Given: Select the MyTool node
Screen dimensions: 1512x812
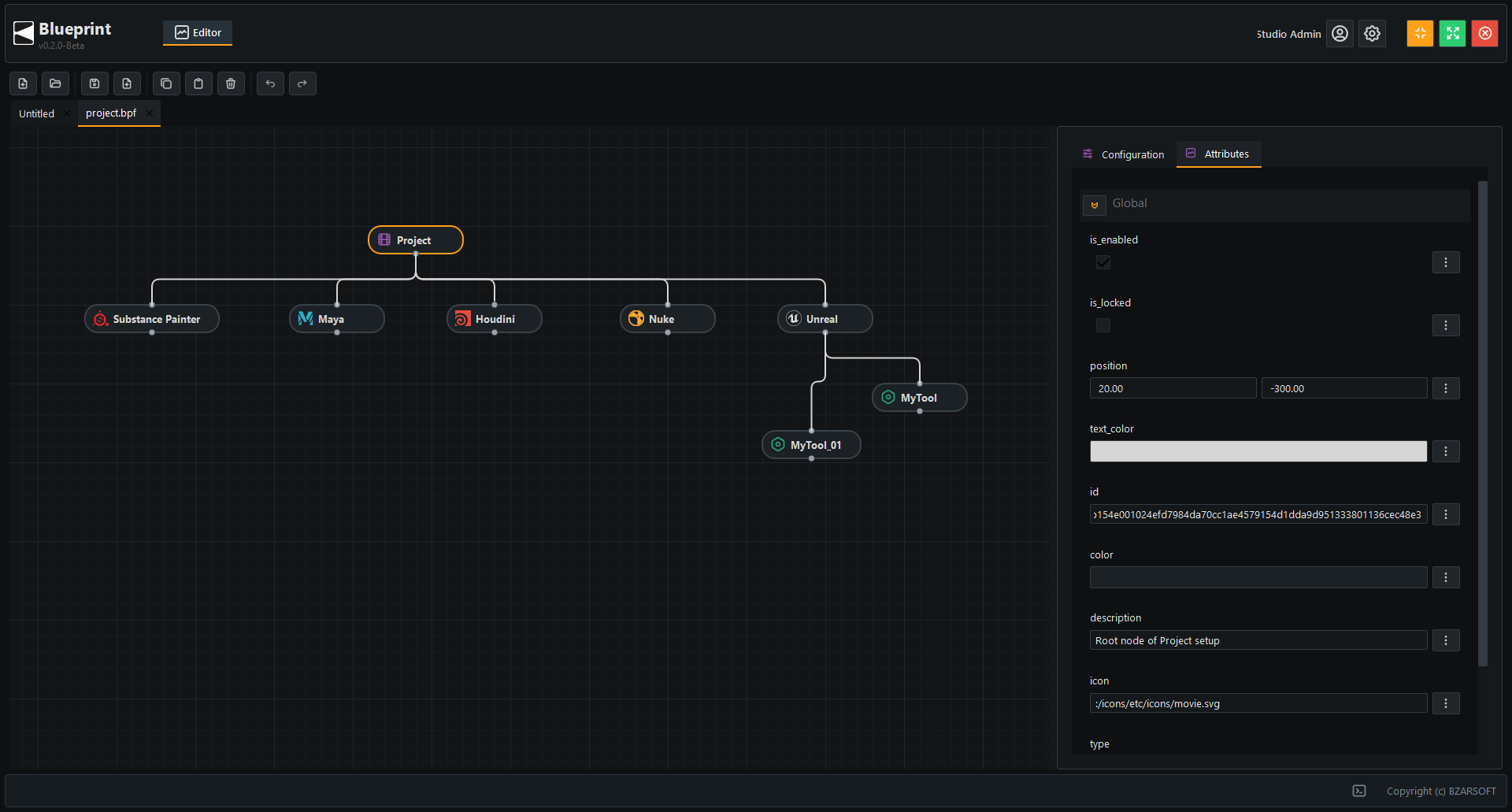Looking at the screenshot, I should (x=920, y=398).
